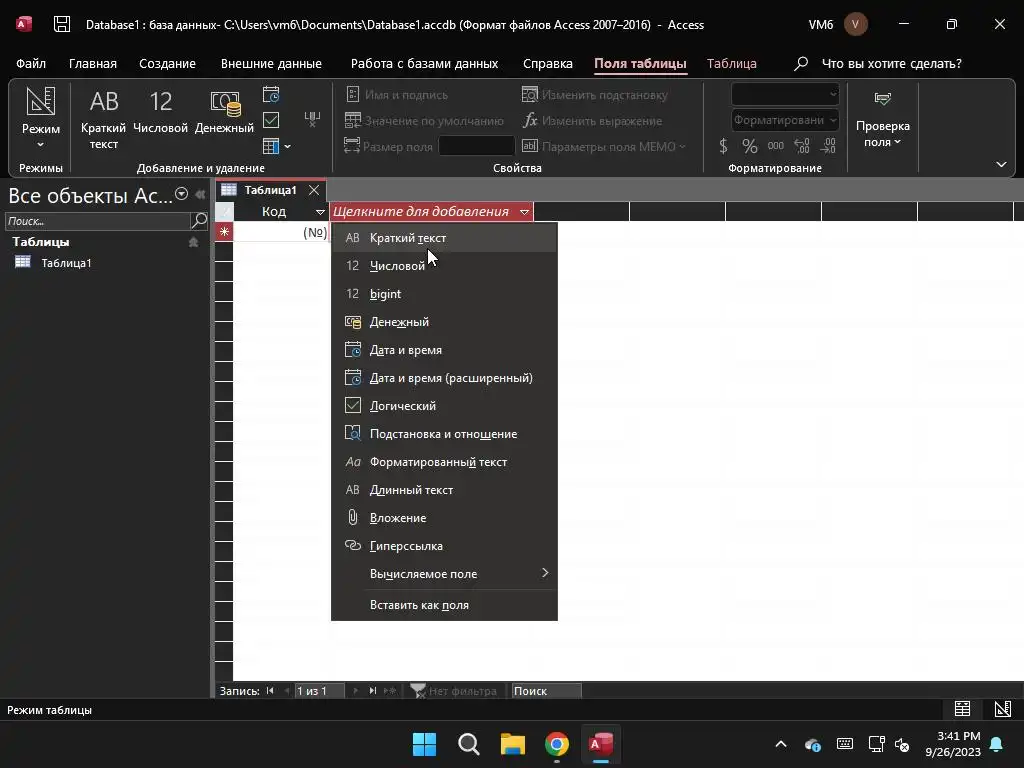Click the navigation pane Поиск field
Screen dimensions: 1024x768
pyautogui.click(x=98, y=221)
